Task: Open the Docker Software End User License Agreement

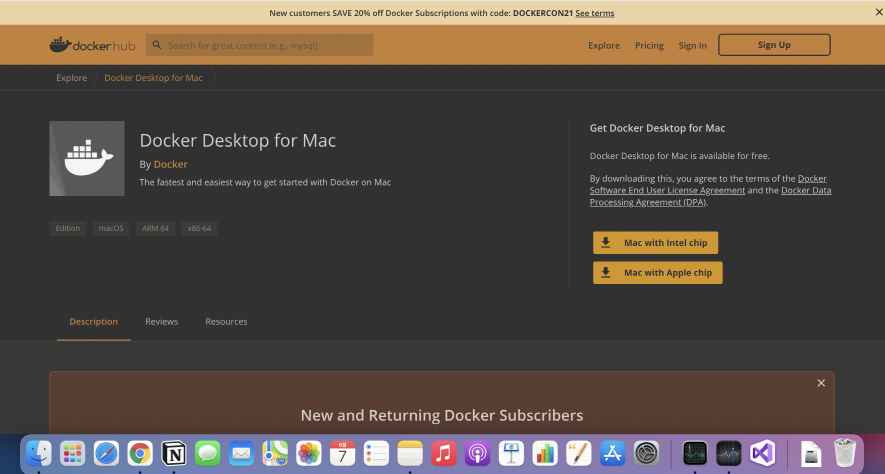Action: pyautogui.click(x=667, y=190)
